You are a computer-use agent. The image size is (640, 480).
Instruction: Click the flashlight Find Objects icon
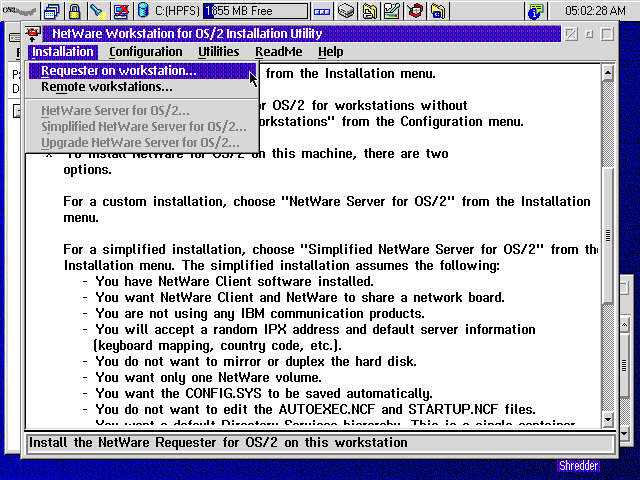[98, 11]
